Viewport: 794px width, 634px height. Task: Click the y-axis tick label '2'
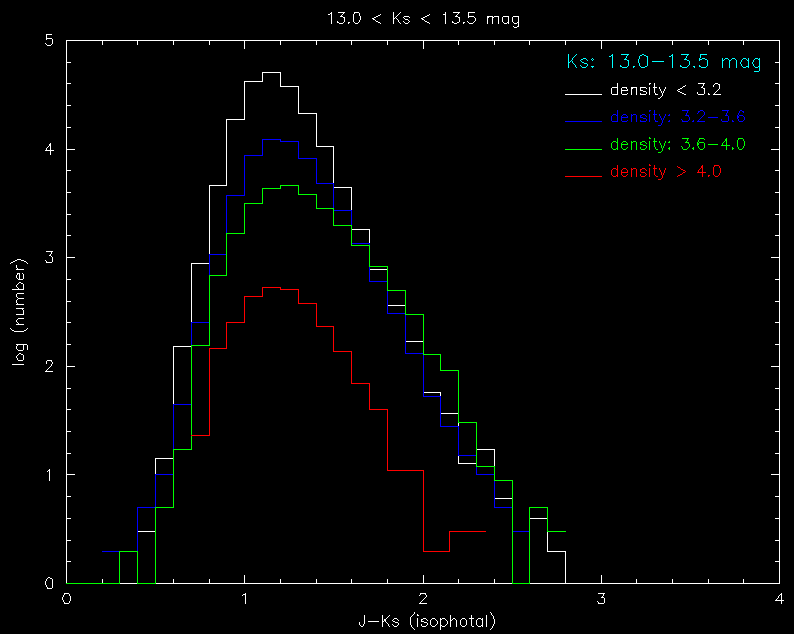[48, 367]
